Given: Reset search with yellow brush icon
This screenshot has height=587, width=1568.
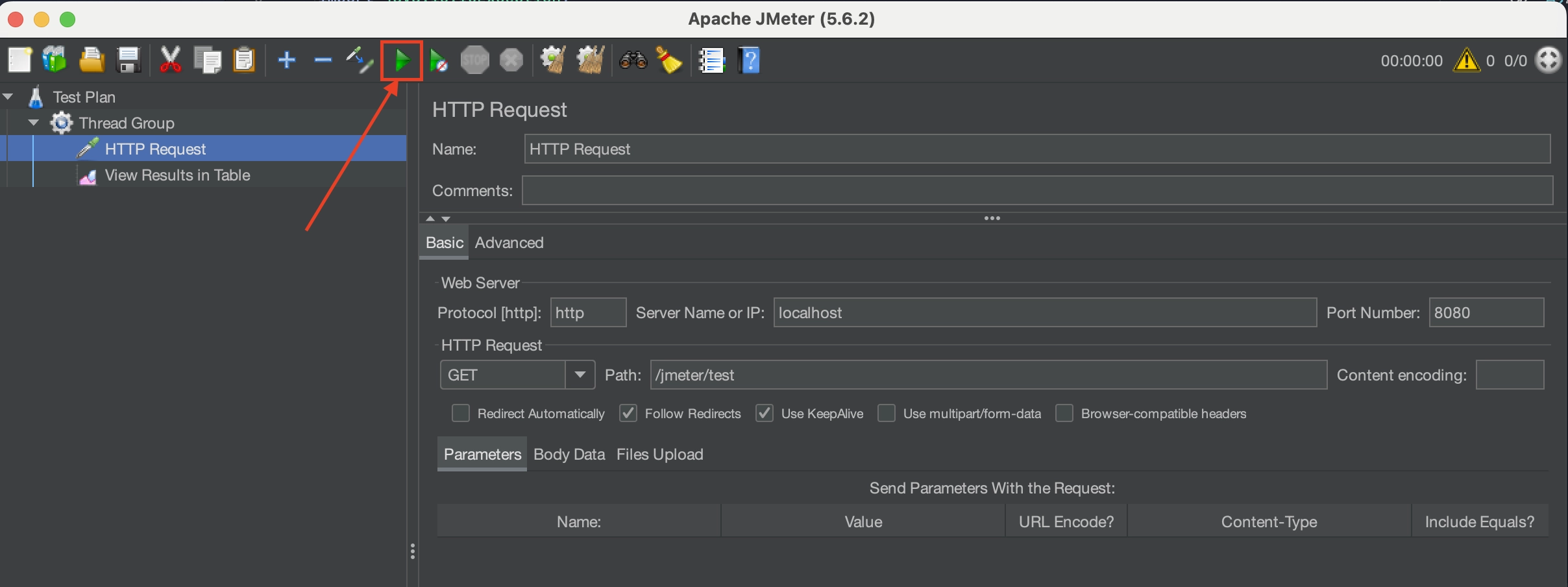Looking at the screenshot, I should point(669,60).
